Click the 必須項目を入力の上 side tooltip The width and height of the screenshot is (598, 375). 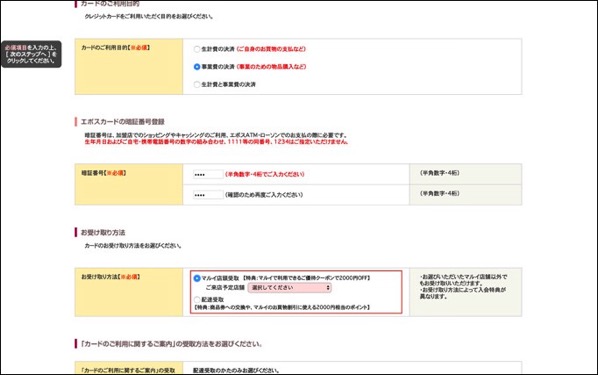click(31, 54)
